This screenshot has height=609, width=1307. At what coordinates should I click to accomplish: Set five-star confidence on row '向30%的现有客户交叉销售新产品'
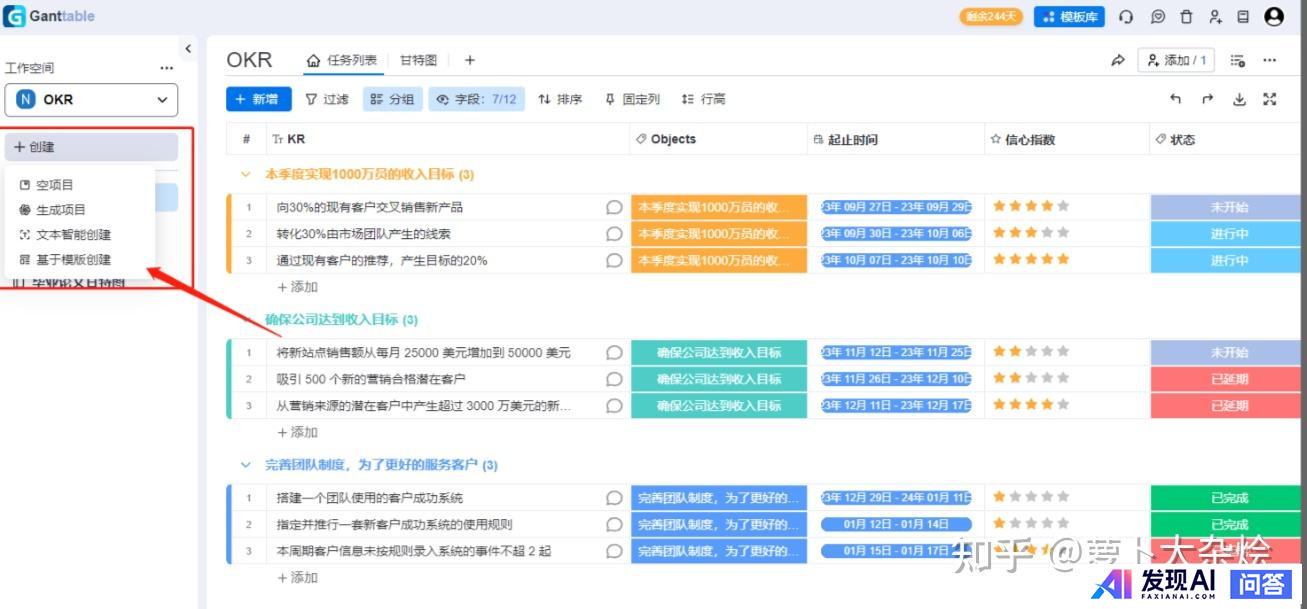tap(1063, 207)
